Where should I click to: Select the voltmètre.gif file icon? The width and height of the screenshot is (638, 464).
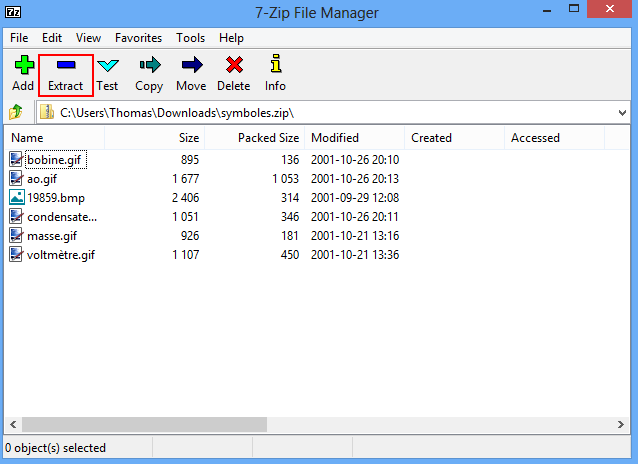coord(16,254)
